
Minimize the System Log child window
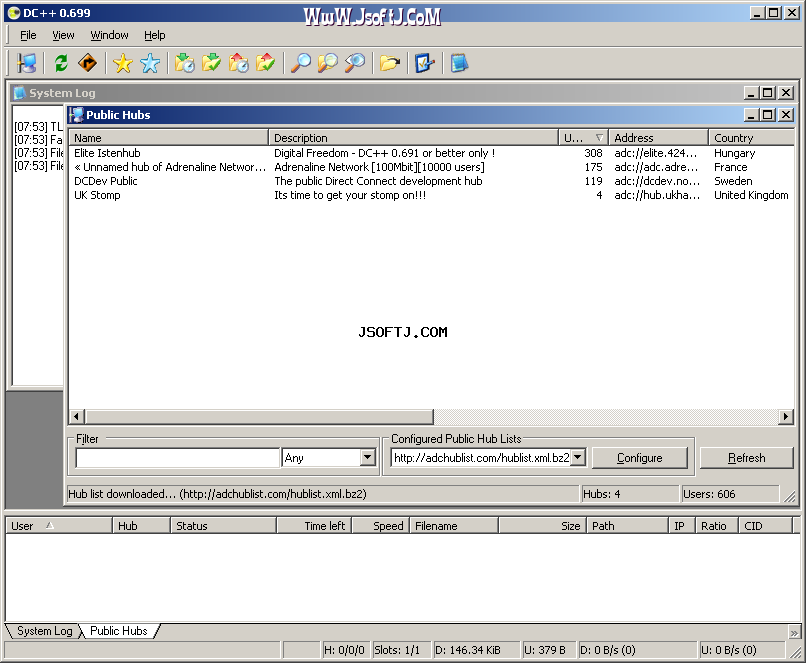(x=750, y=93)
